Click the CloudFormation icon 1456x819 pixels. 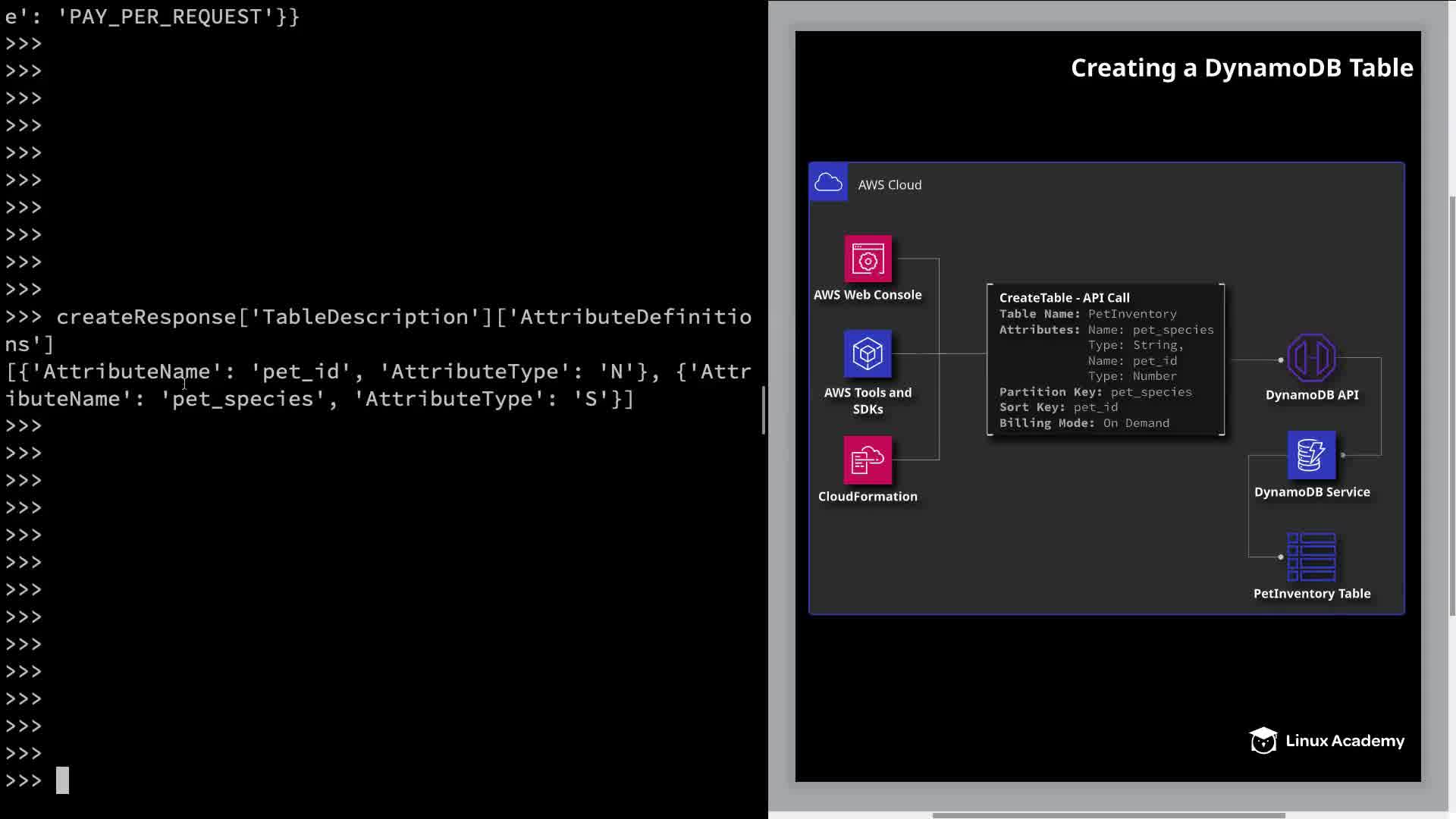[x=868, y=460]
